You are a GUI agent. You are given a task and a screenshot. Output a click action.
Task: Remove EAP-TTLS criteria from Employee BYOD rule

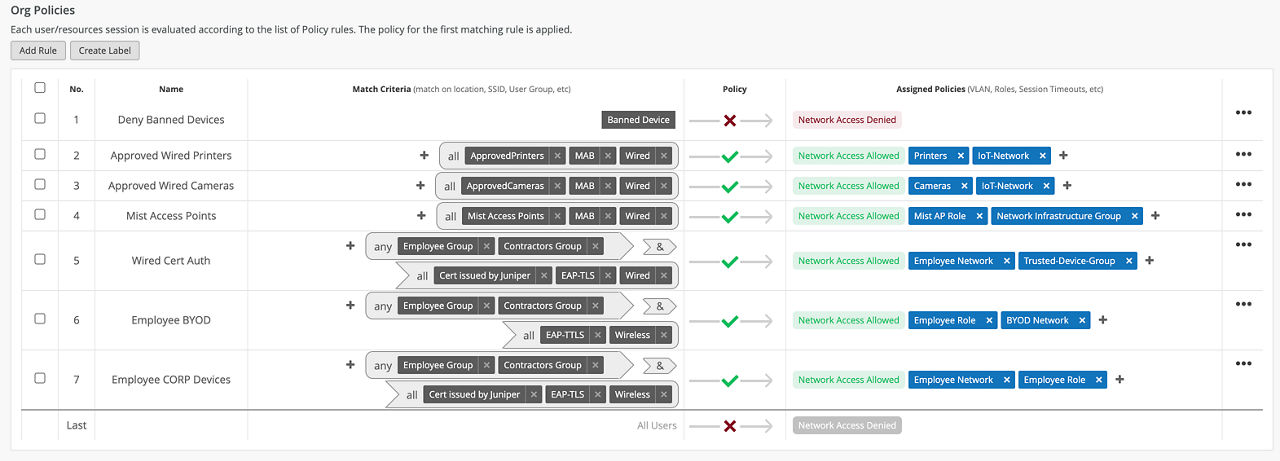(597, 336)
